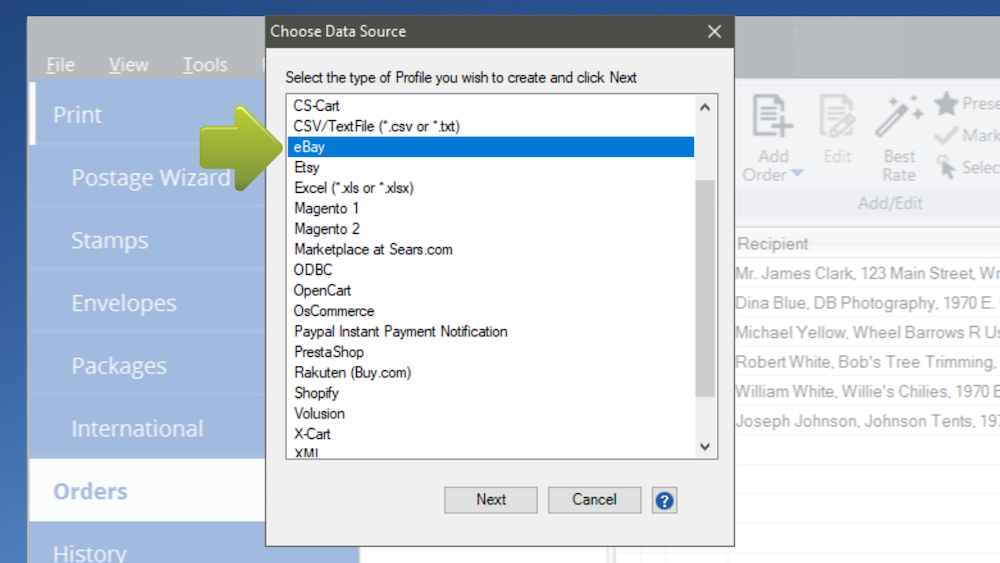Close the Choose Data Source dialog
This screenshot has height=563, width=1000.
pyautogui.click(x=714, y=32)
